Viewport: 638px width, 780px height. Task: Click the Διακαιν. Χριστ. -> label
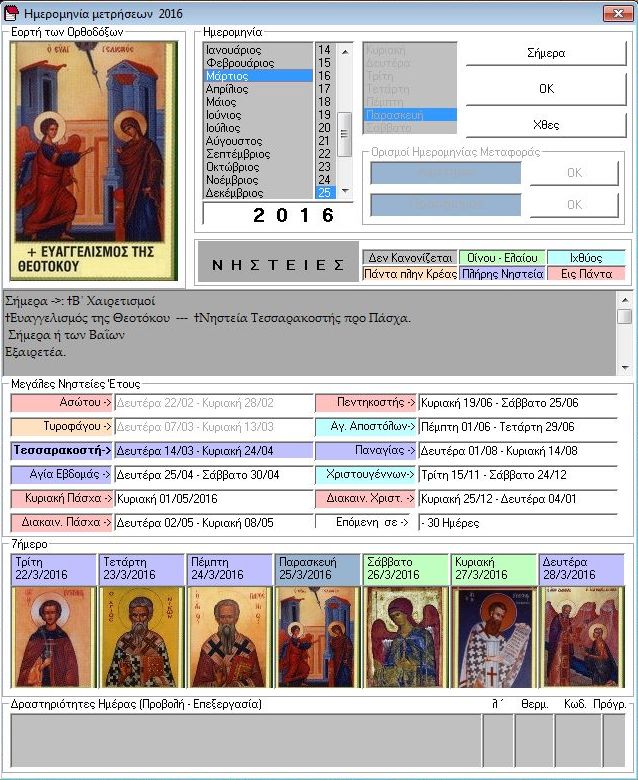(x=365, y=498)
